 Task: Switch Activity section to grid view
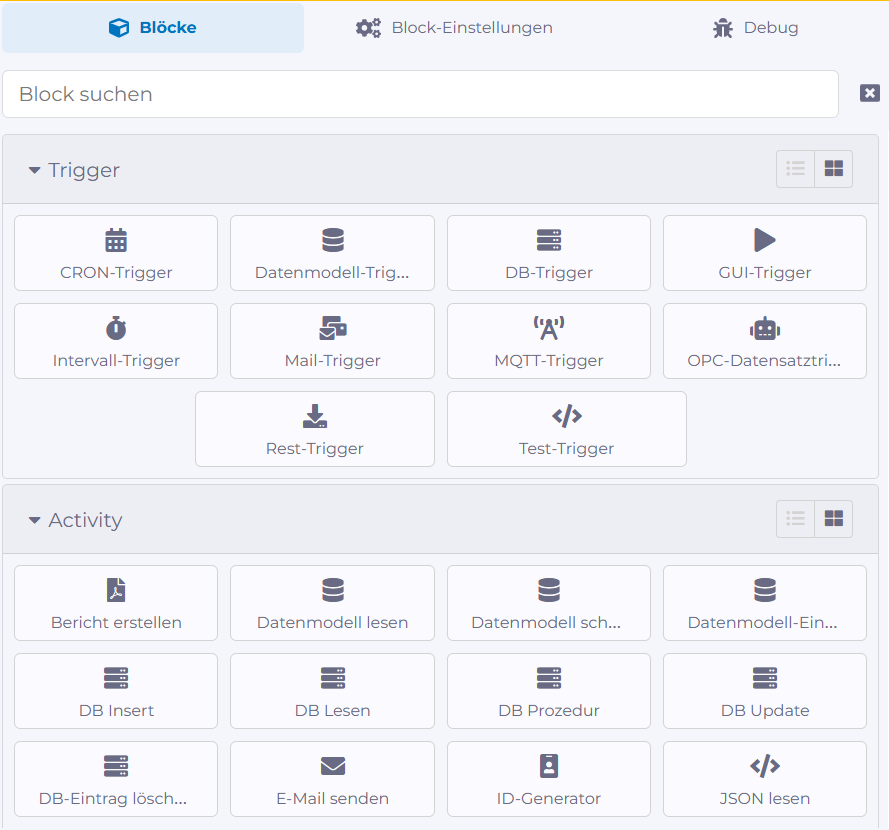pos(833,519)
